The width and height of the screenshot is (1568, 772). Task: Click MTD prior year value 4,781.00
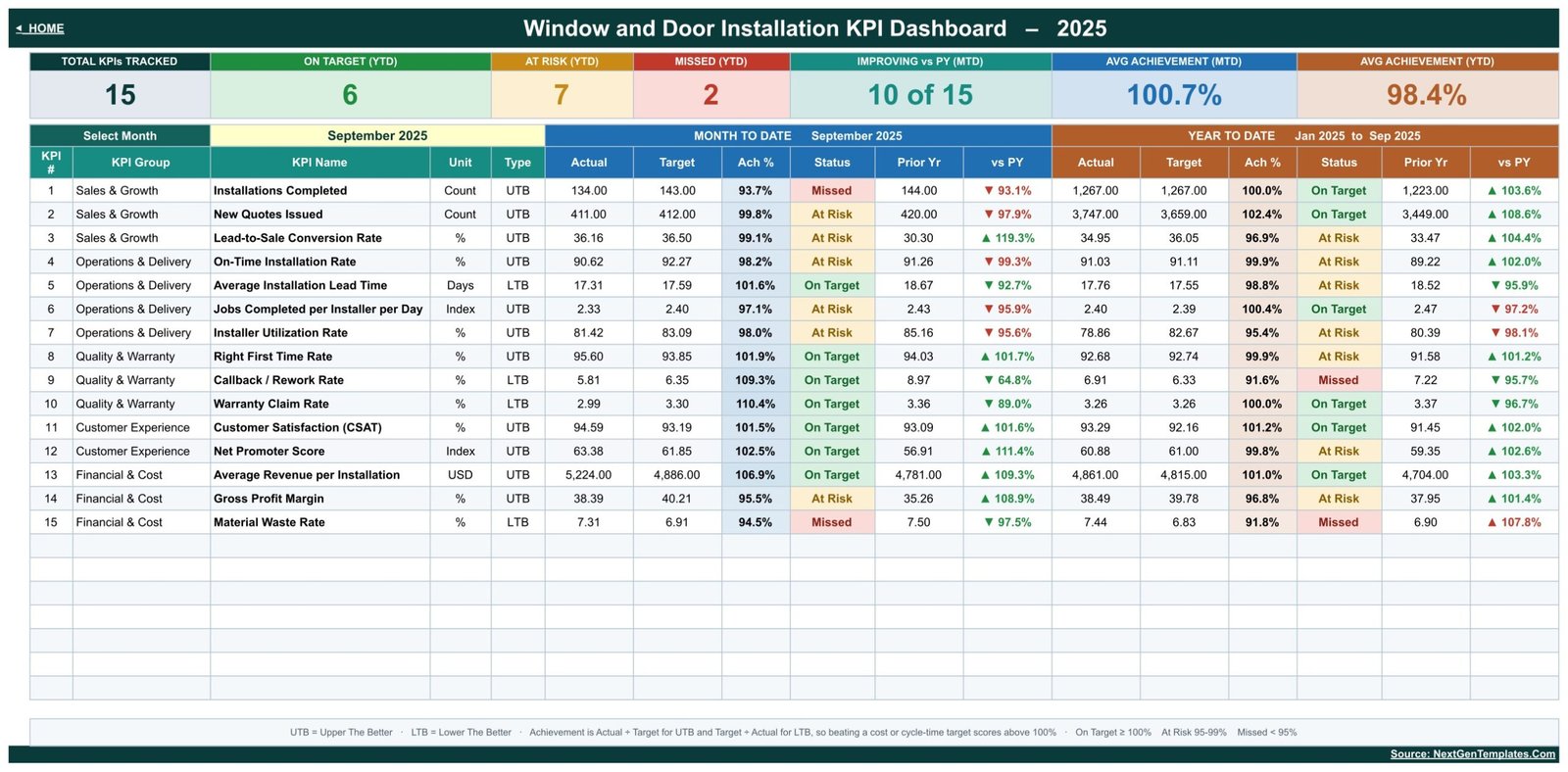point(918,475)
